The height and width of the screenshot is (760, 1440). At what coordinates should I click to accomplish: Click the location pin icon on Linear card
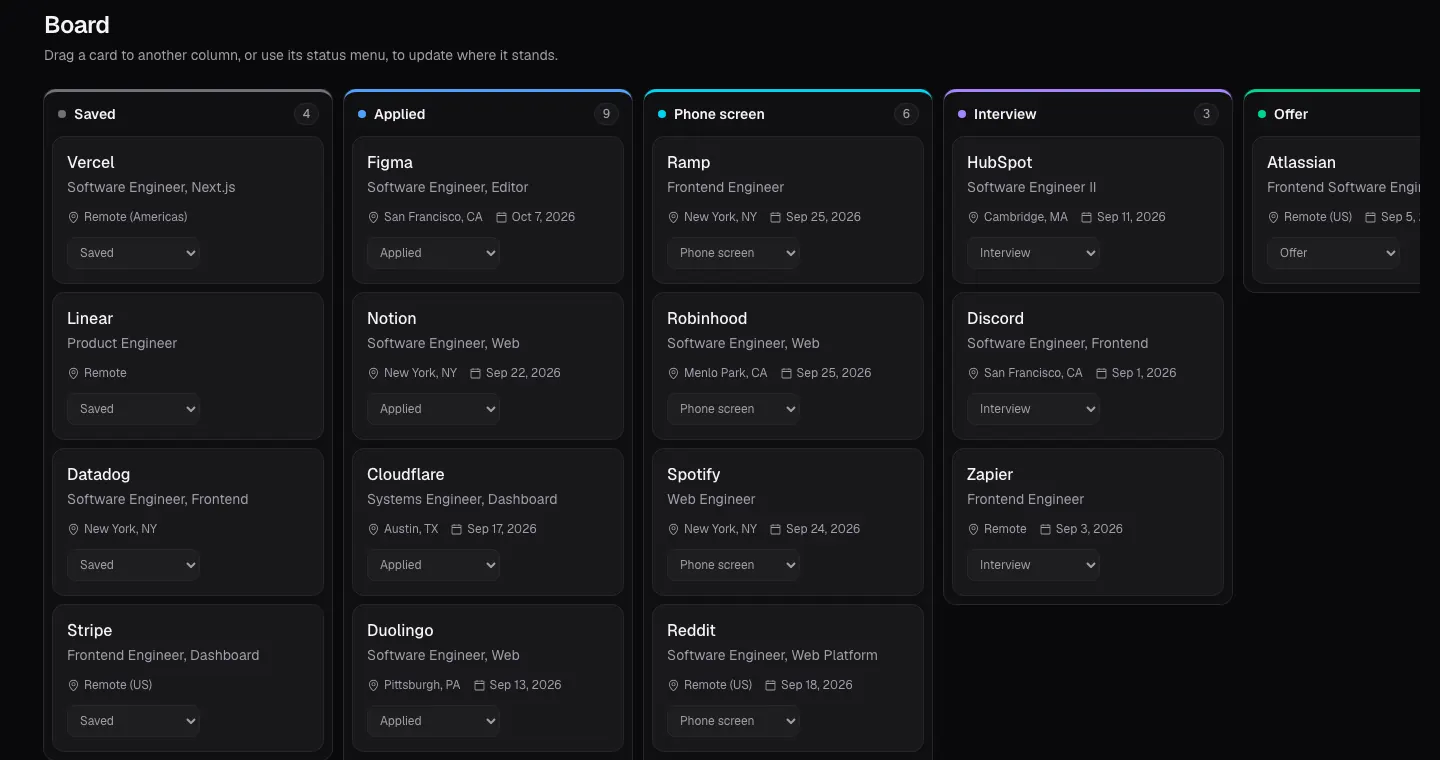[x=73, y=373]
